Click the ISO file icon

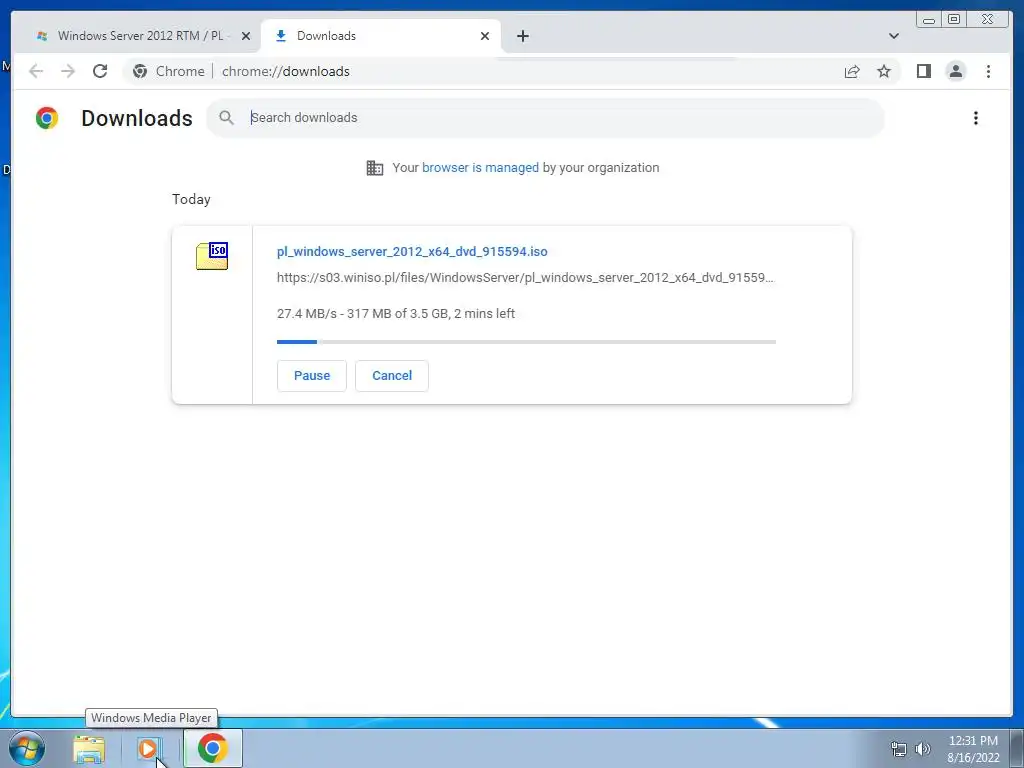(212, 256)
